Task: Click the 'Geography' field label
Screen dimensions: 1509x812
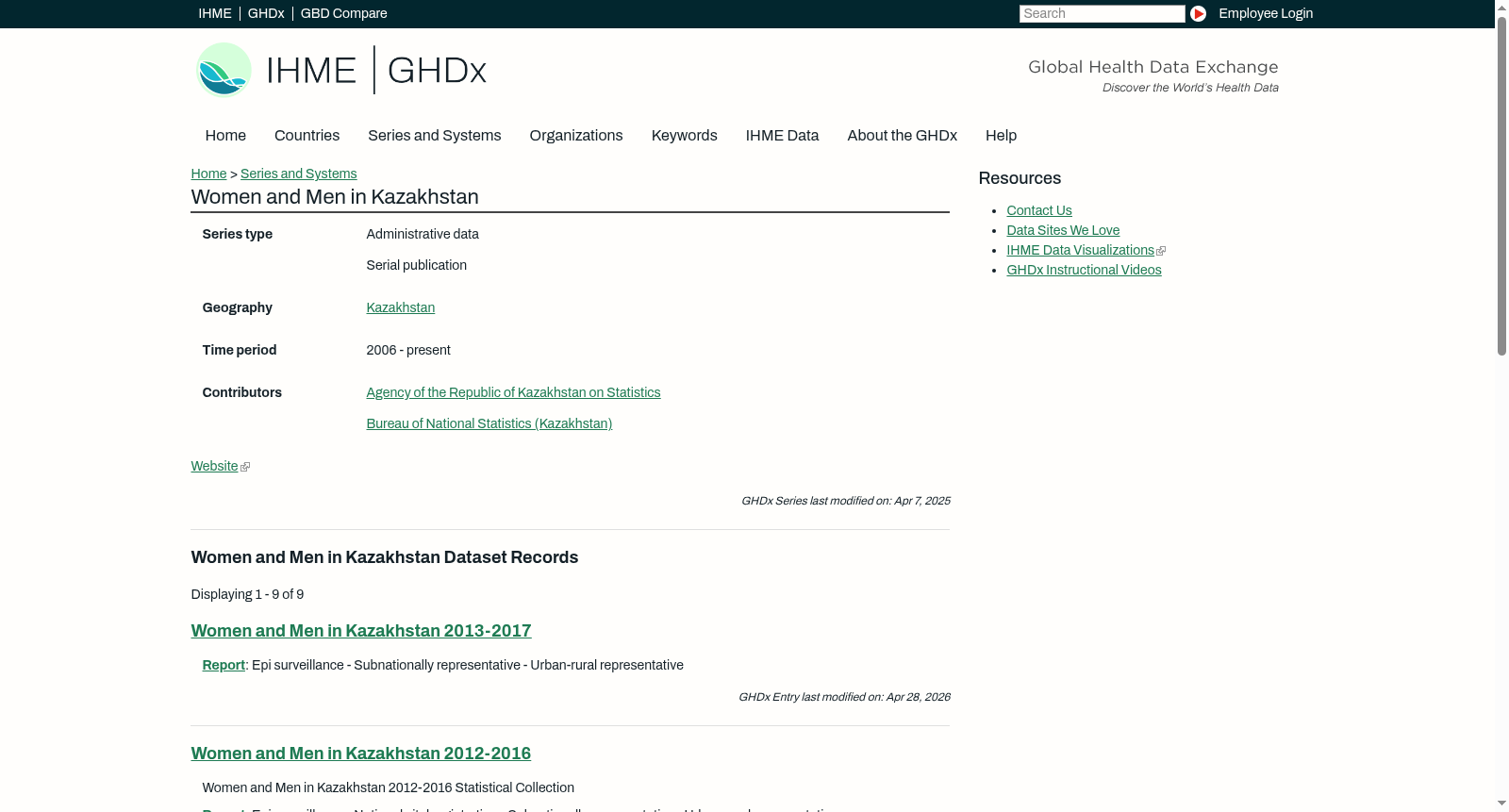Action: (x=238, y=307)
